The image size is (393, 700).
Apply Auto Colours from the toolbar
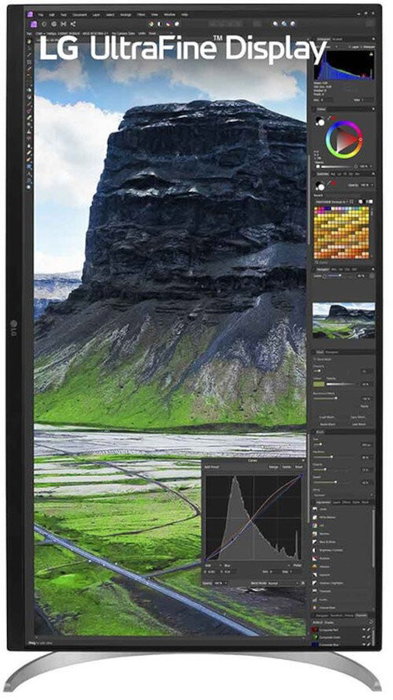coord(169,24)
